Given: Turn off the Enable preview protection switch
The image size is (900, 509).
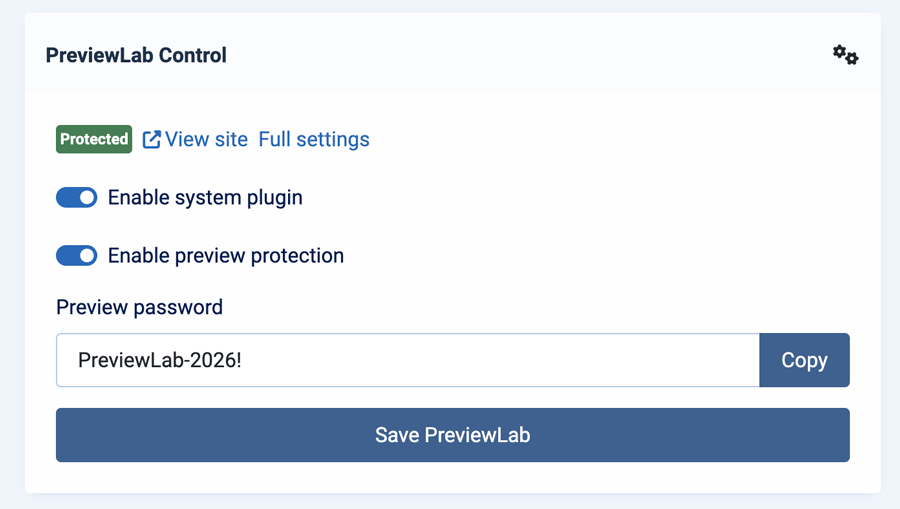Looking at the screenshot, I should [76, 255].
